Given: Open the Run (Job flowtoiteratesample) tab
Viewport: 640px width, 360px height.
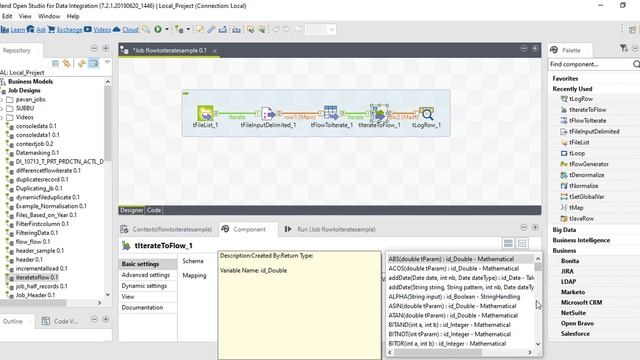Looking at the screenshot, I should 330,229.
